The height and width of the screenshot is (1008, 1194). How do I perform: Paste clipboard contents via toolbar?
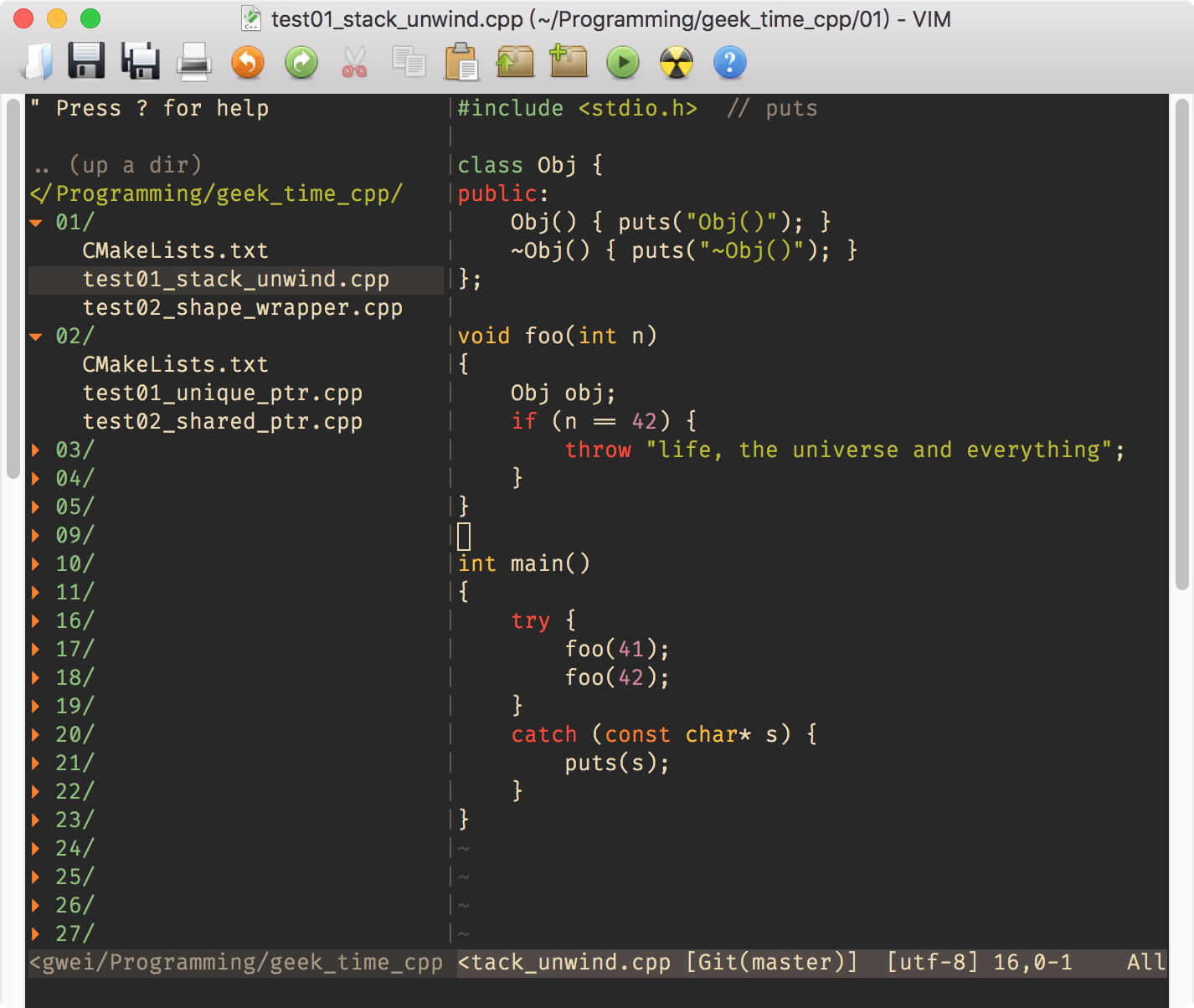(x=461, y=63)
